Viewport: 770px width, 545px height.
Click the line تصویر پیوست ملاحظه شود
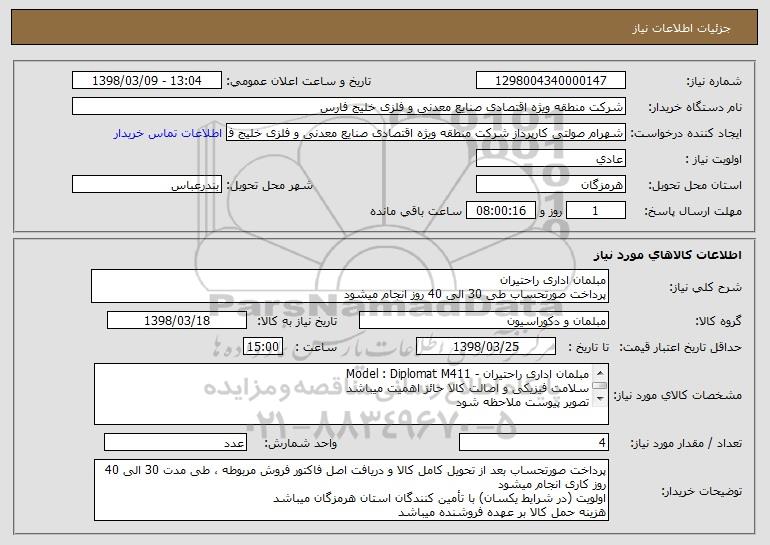pos(522,402)
